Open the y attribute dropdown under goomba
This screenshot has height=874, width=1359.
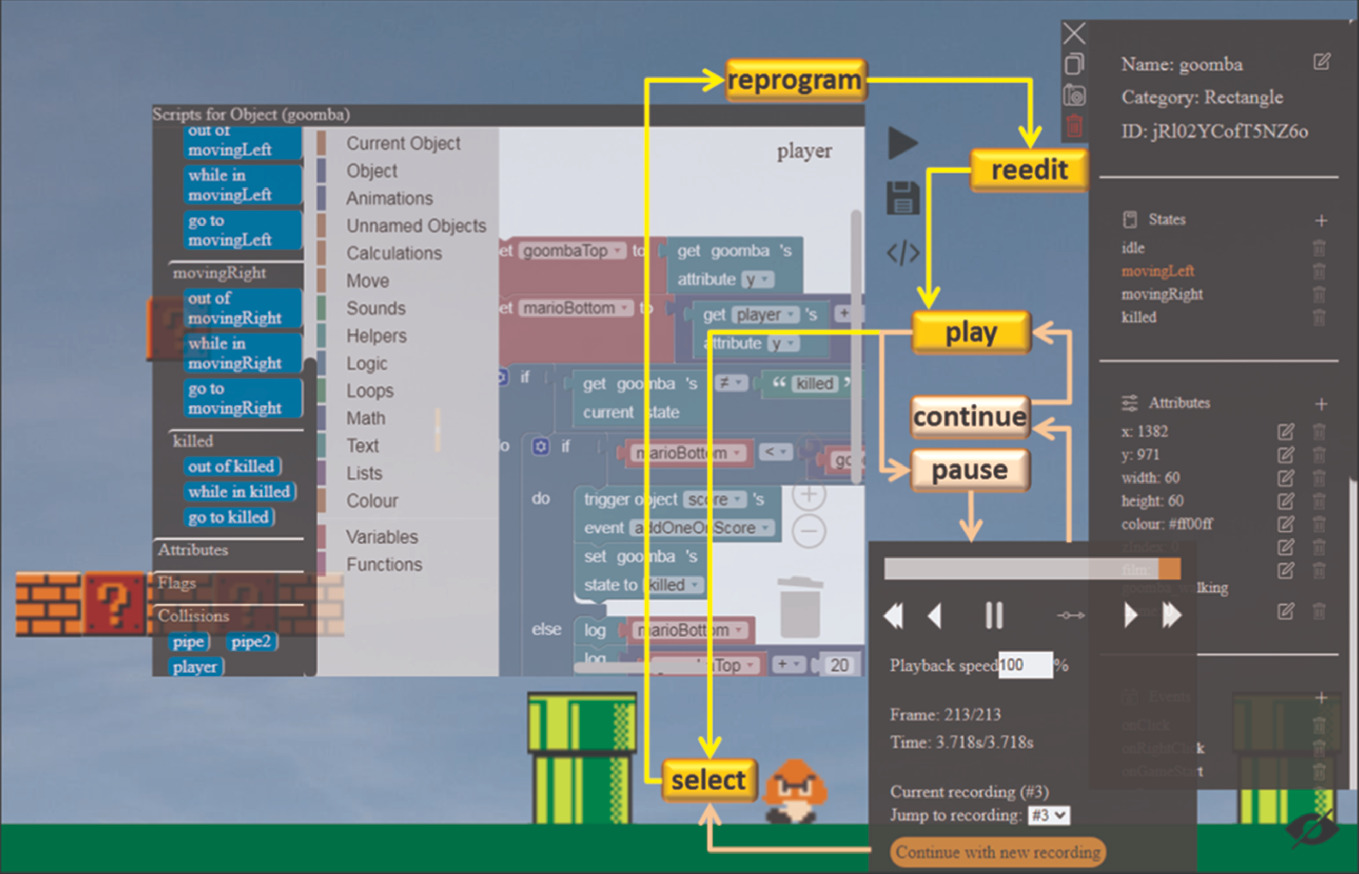[757, 280]
